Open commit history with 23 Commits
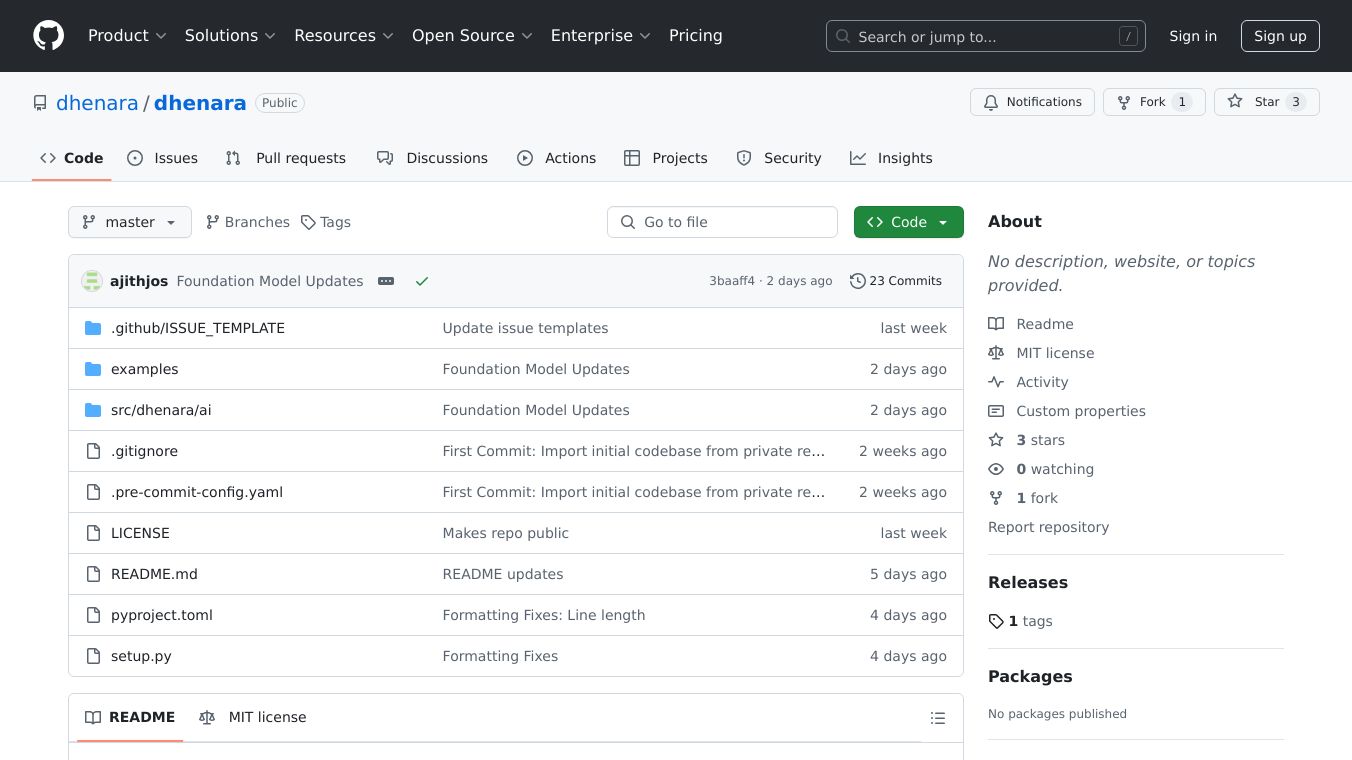 coord(896,281)
